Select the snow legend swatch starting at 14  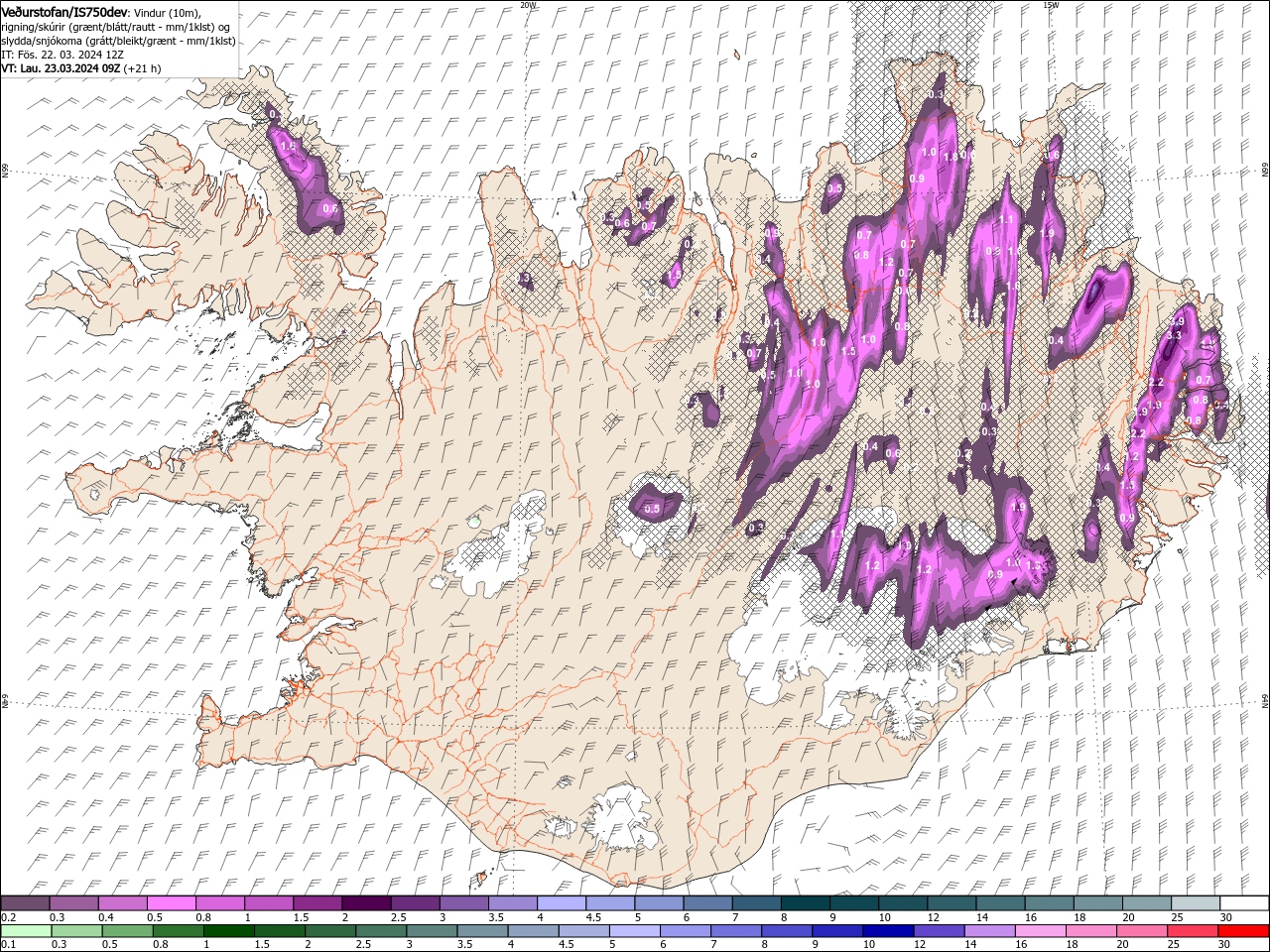(1002, 903)
